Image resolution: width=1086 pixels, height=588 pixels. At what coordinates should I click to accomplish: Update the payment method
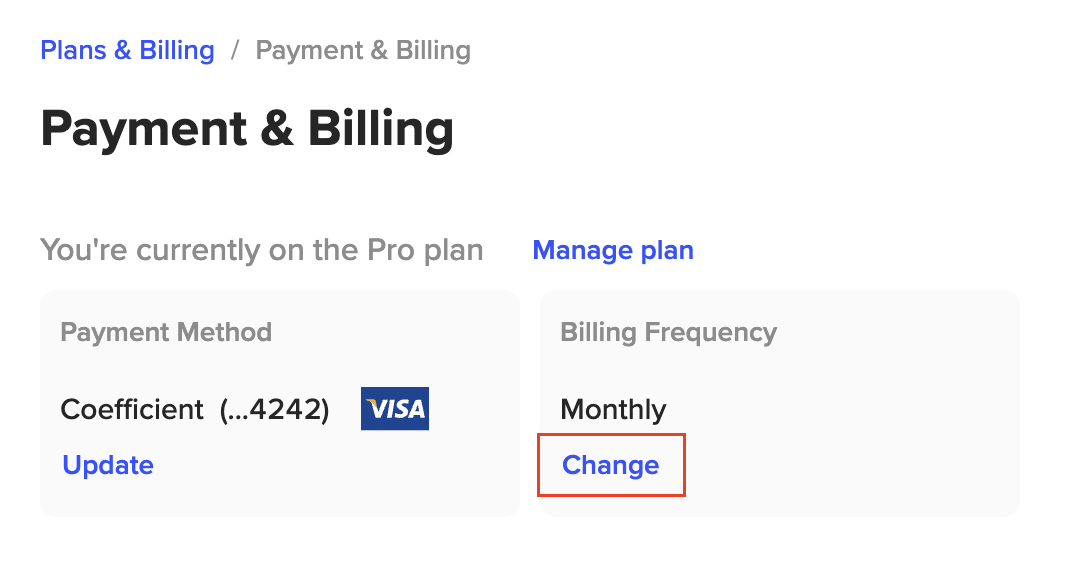pos(108,465)
